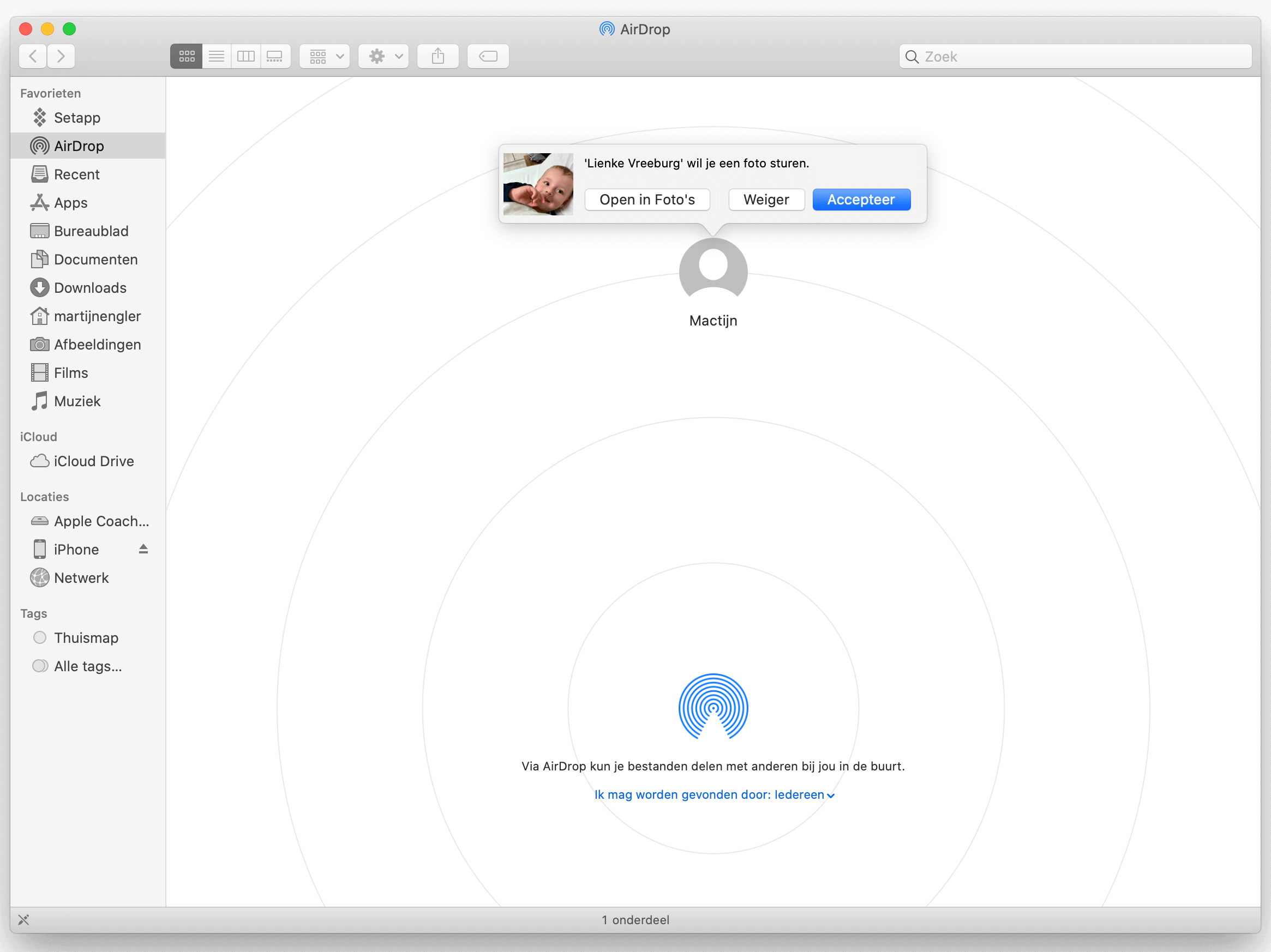Click the AirDrop title bar icon
The image size is (1271, 952).
click(607, 29)
